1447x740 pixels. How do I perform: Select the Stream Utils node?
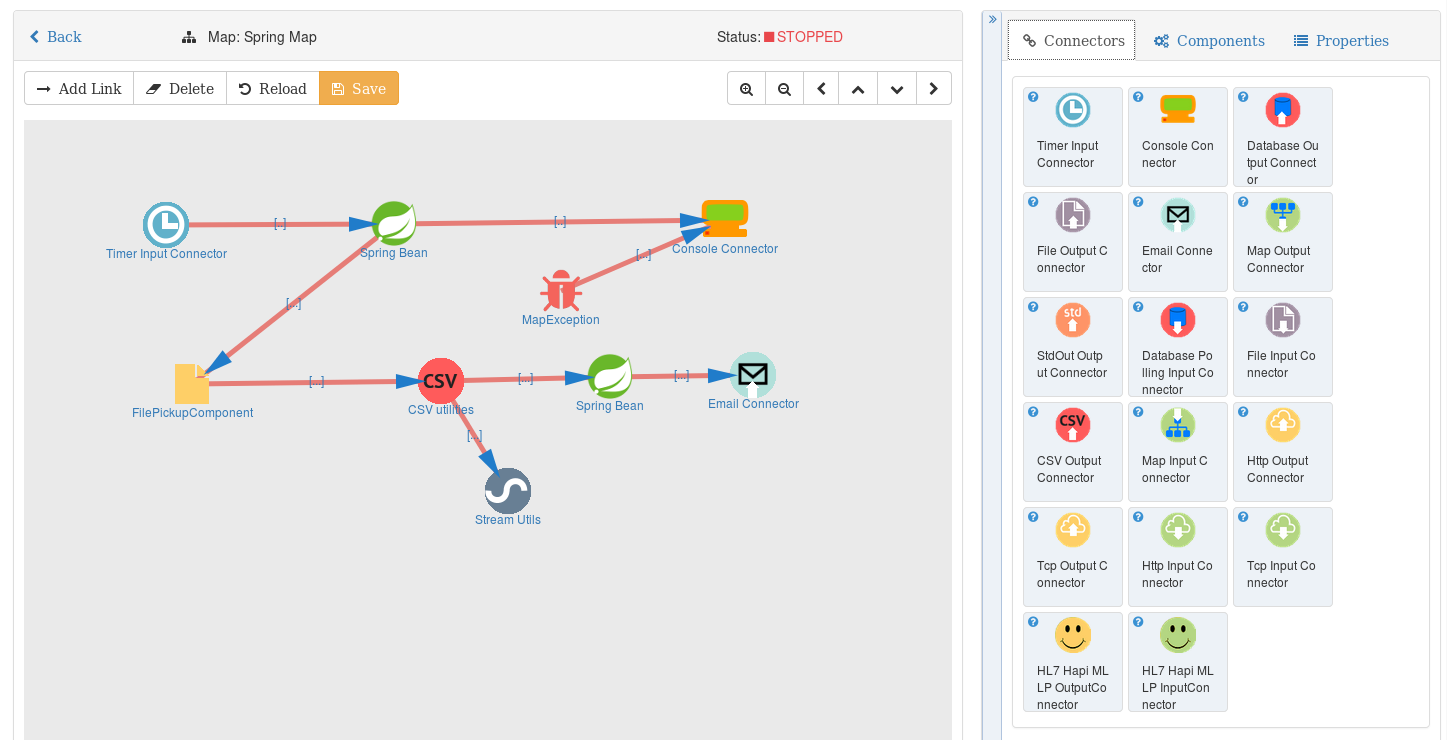coord(508,491)
